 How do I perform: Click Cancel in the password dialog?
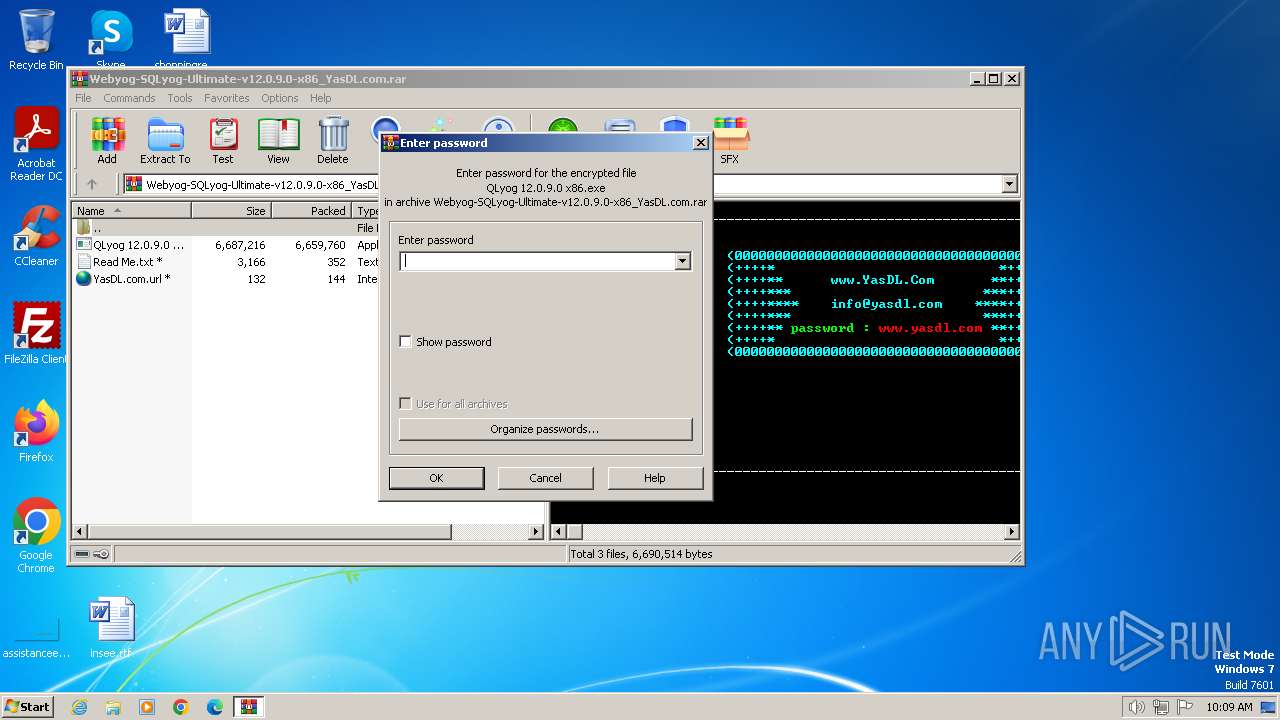[x=545, y=478]
